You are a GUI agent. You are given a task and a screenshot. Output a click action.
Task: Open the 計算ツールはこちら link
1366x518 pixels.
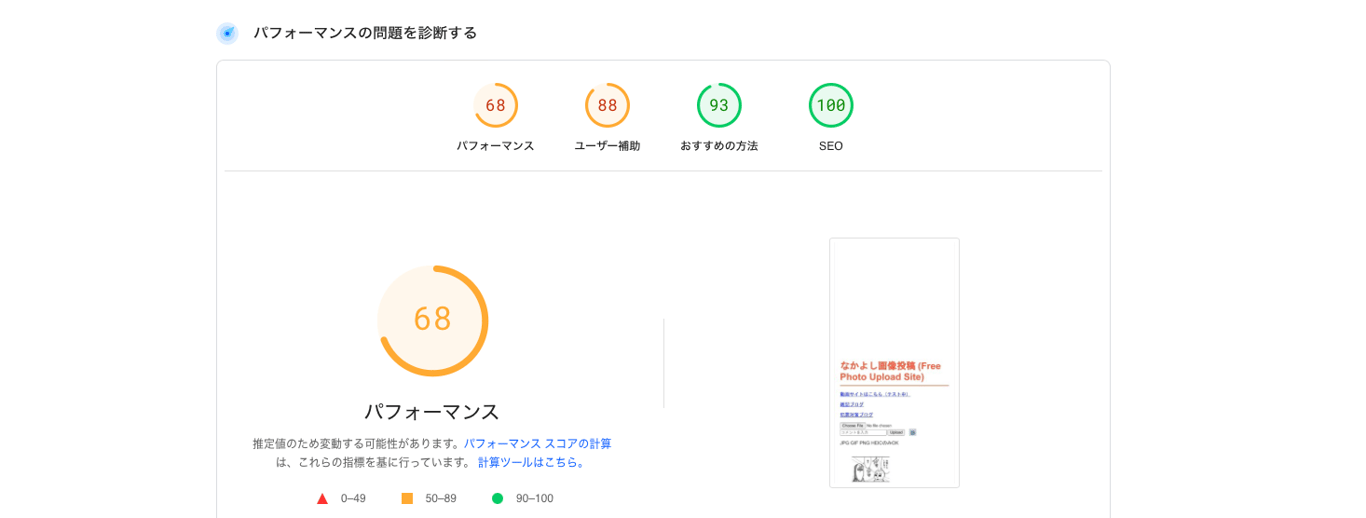[x=532, y=462]
